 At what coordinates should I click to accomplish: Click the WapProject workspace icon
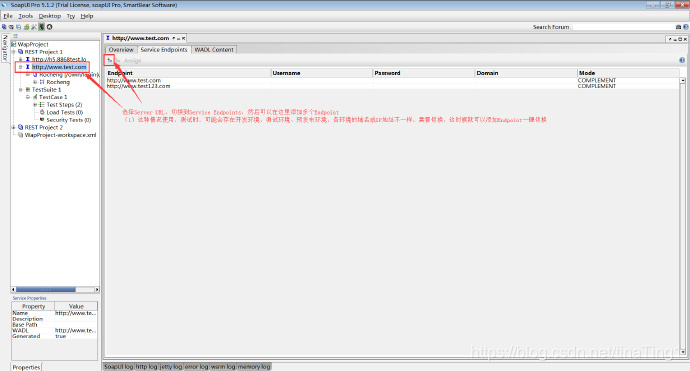pos(13,44)
